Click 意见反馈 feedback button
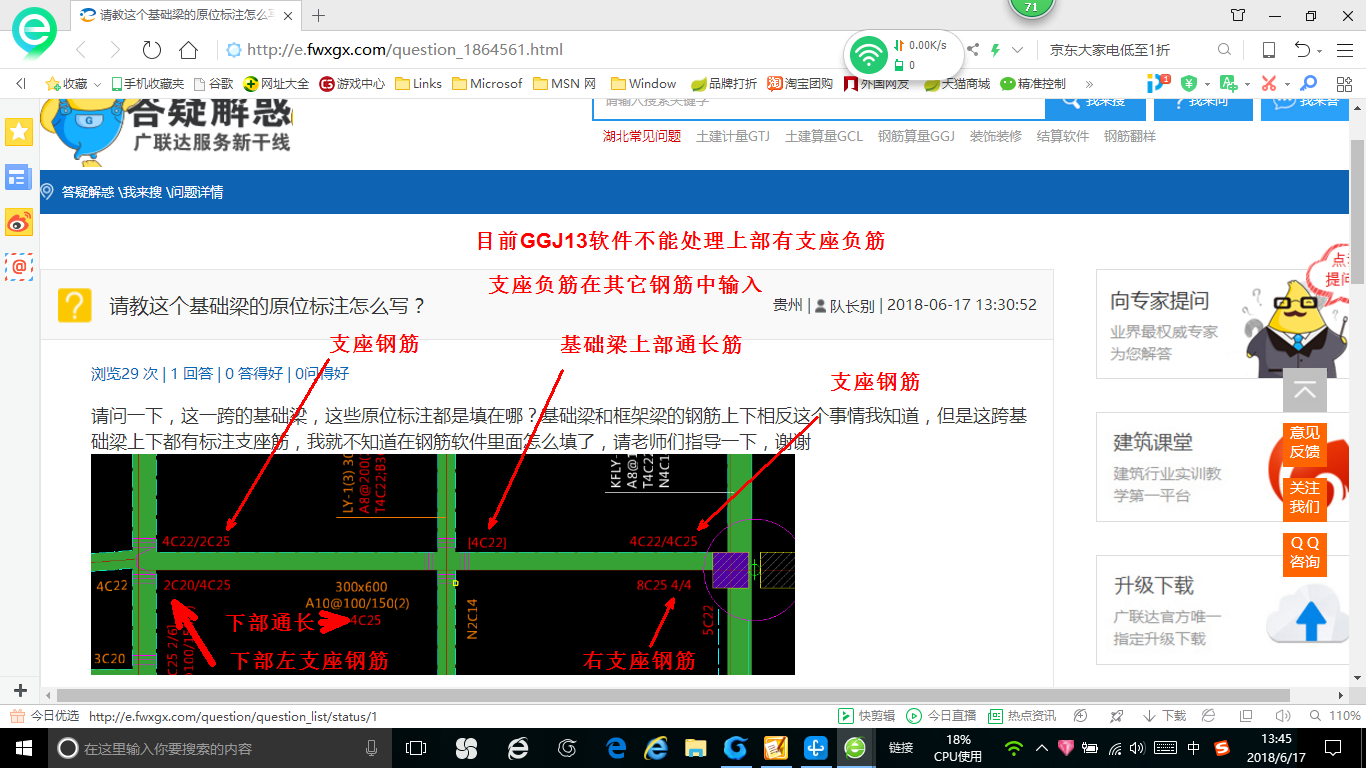This screenshot has width=1366, height=768. [x=1305, y=442]
